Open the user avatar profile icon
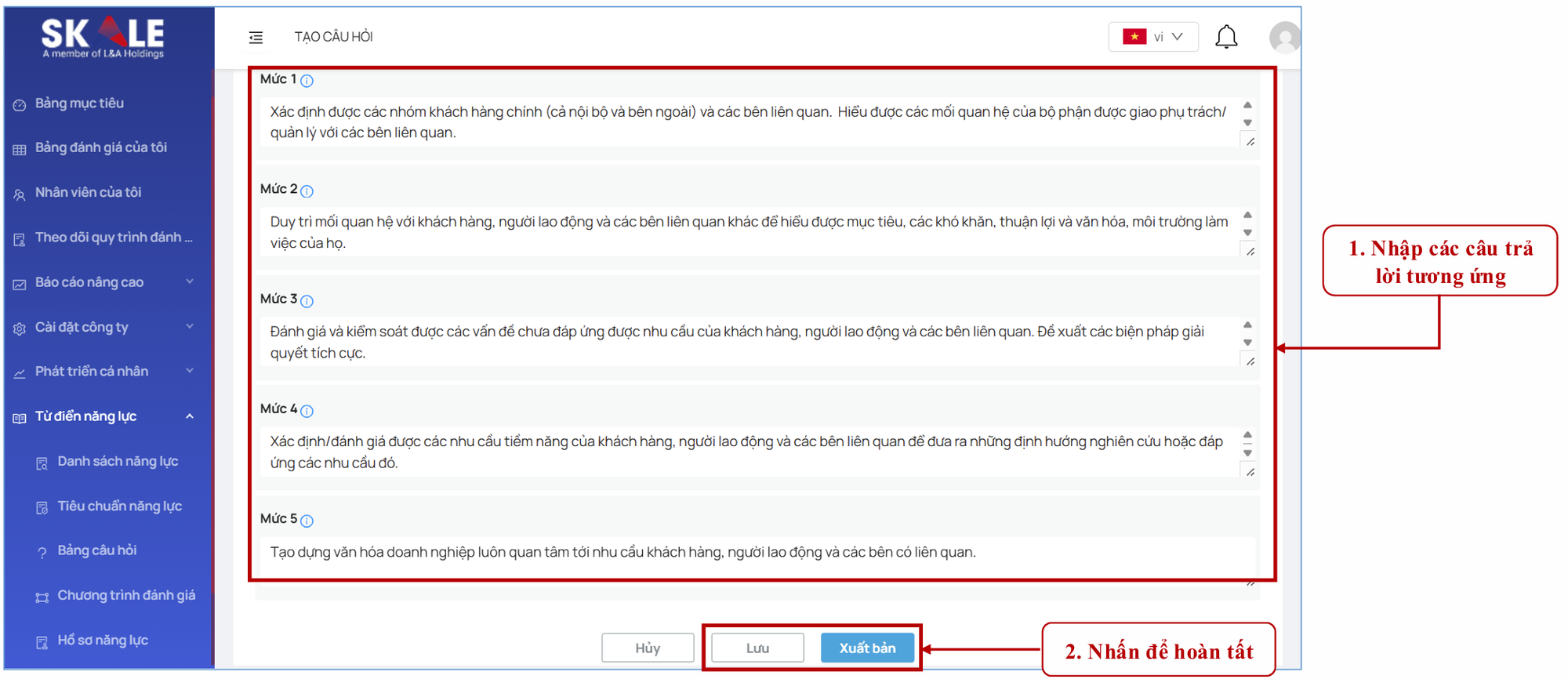 pos(1284,37)
